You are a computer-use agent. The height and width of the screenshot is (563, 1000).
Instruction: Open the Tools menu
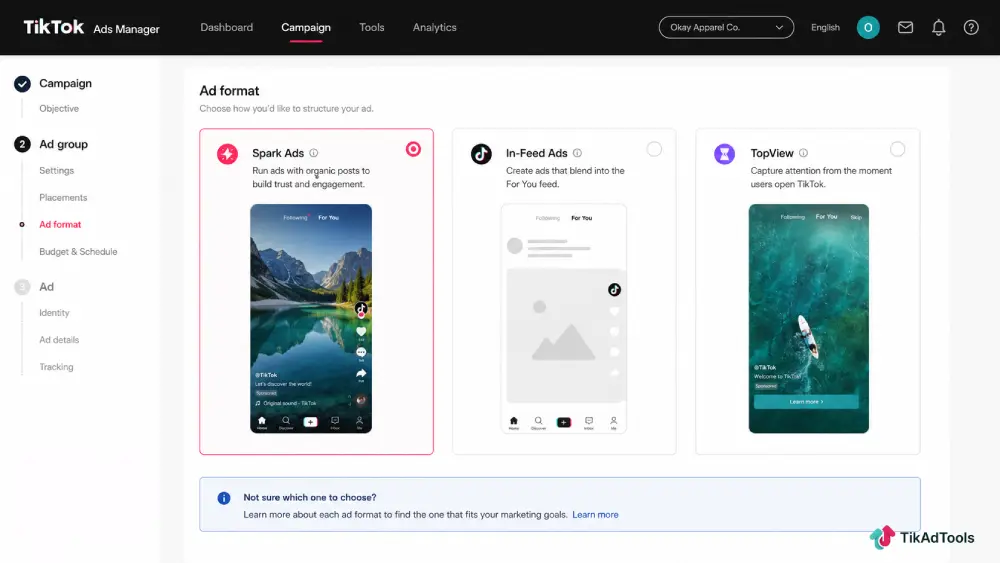pos(371,27)
